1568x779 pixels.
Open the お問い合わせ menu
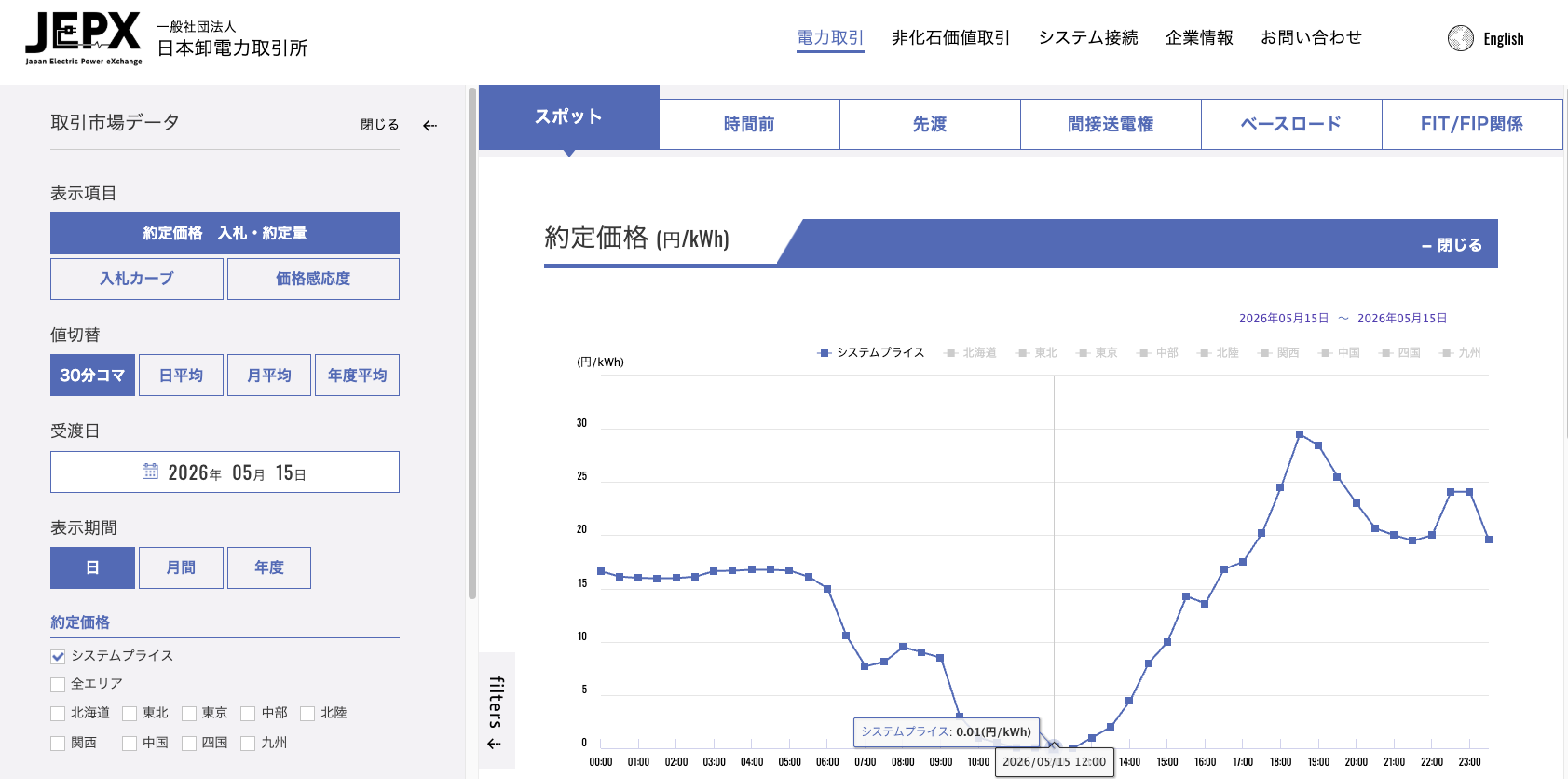pos(1311,37)
